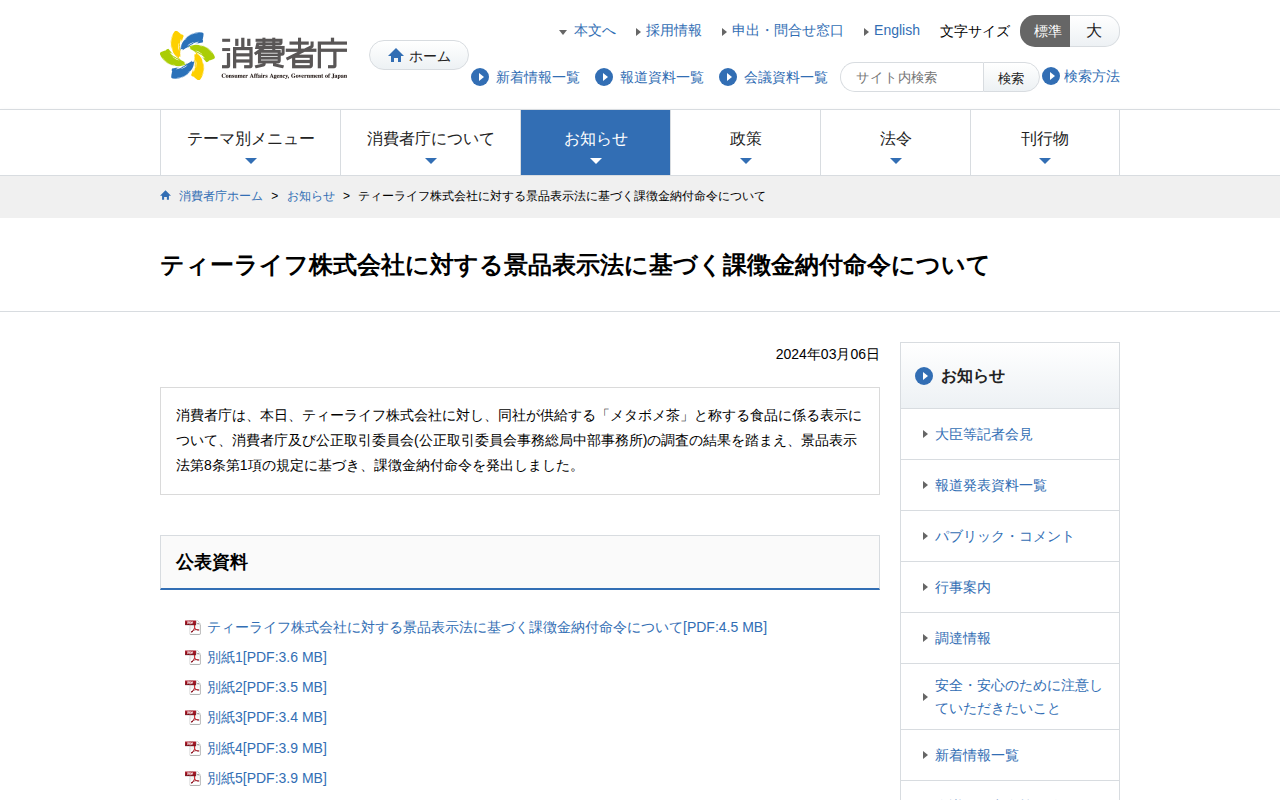Click the arrow icon beside 報道資料一覧
The image size is (1280, 800).
(604, 77)
